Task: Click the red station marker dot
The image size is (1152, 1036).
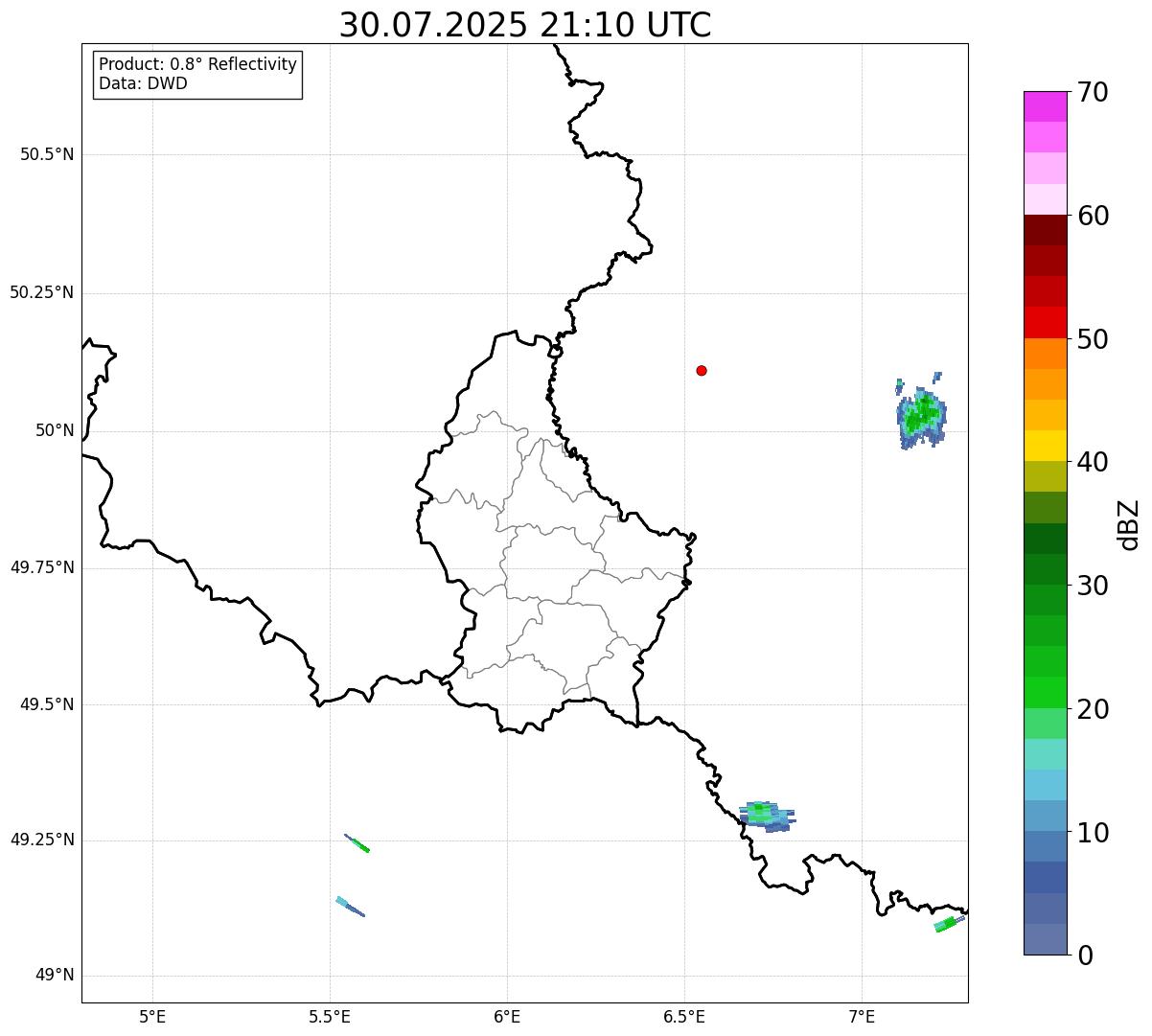Action: [x=702, y=371]
